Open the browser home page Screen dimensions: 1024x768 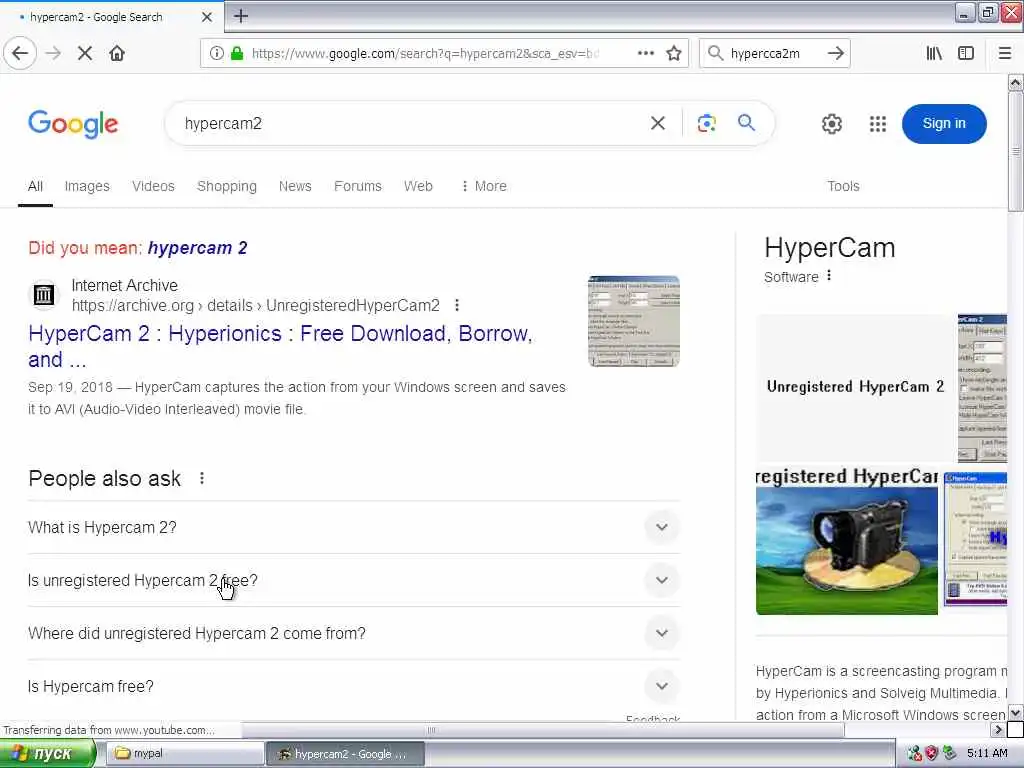[x=117, y=54]
